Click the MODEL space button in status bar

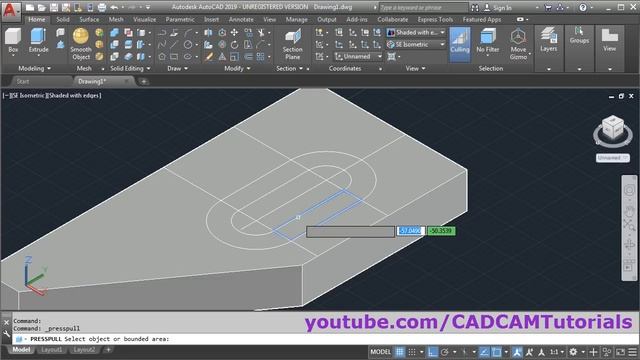(380, 352)
